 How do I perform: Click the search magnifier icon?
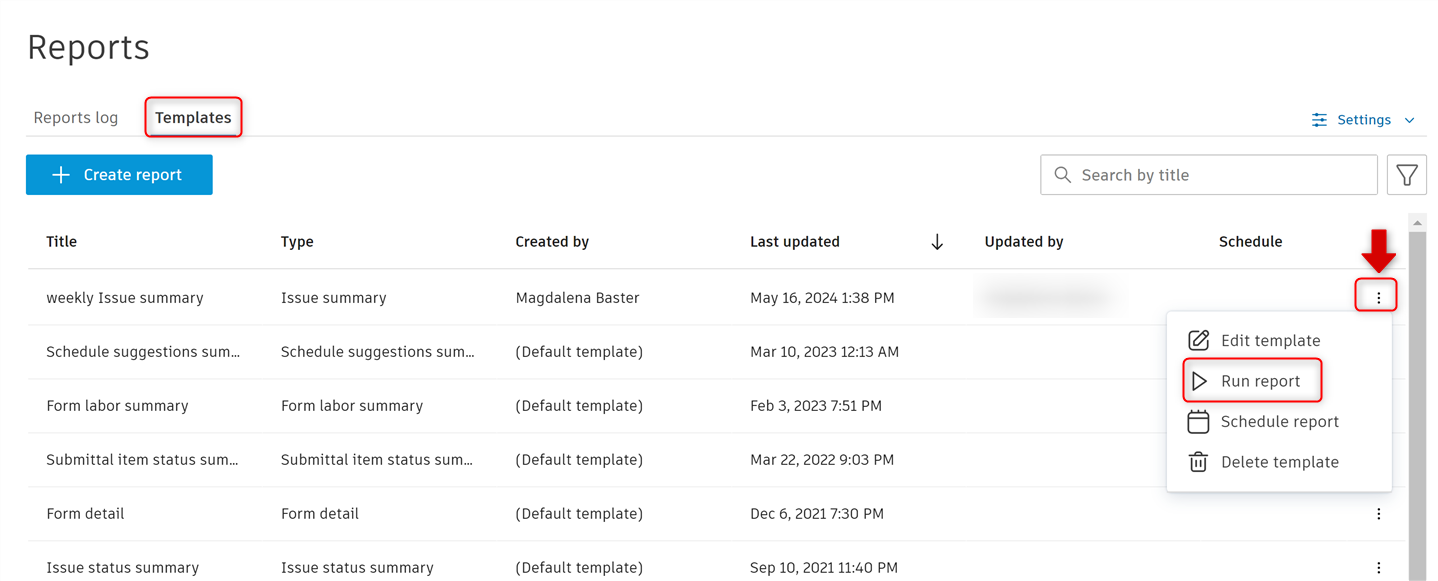tap(1062, 175)
